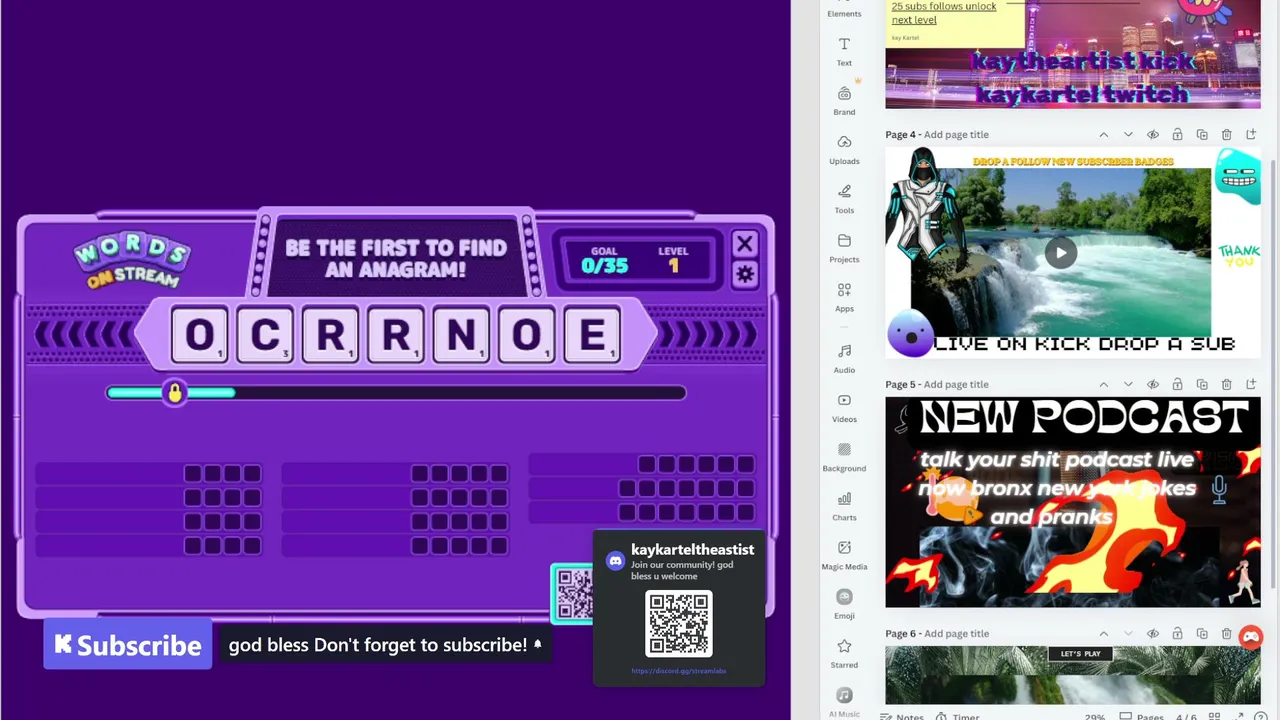The image size is (1280, 720).
Task: Delete Page 6 with trash icon
Action: click(1226, 633)
